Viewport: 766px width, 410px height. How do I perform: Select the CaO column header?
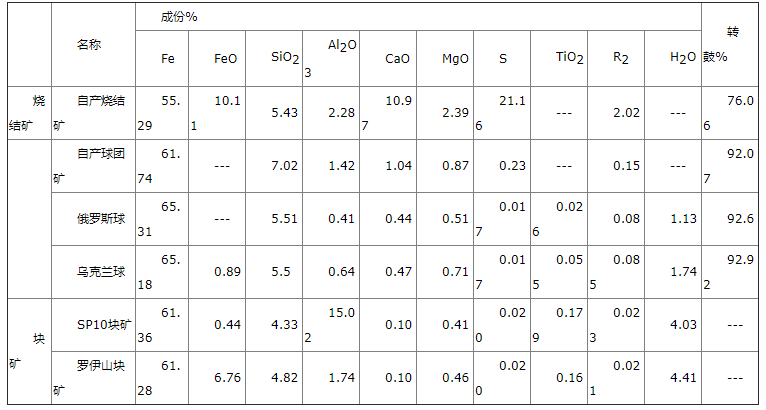point(398,59)
